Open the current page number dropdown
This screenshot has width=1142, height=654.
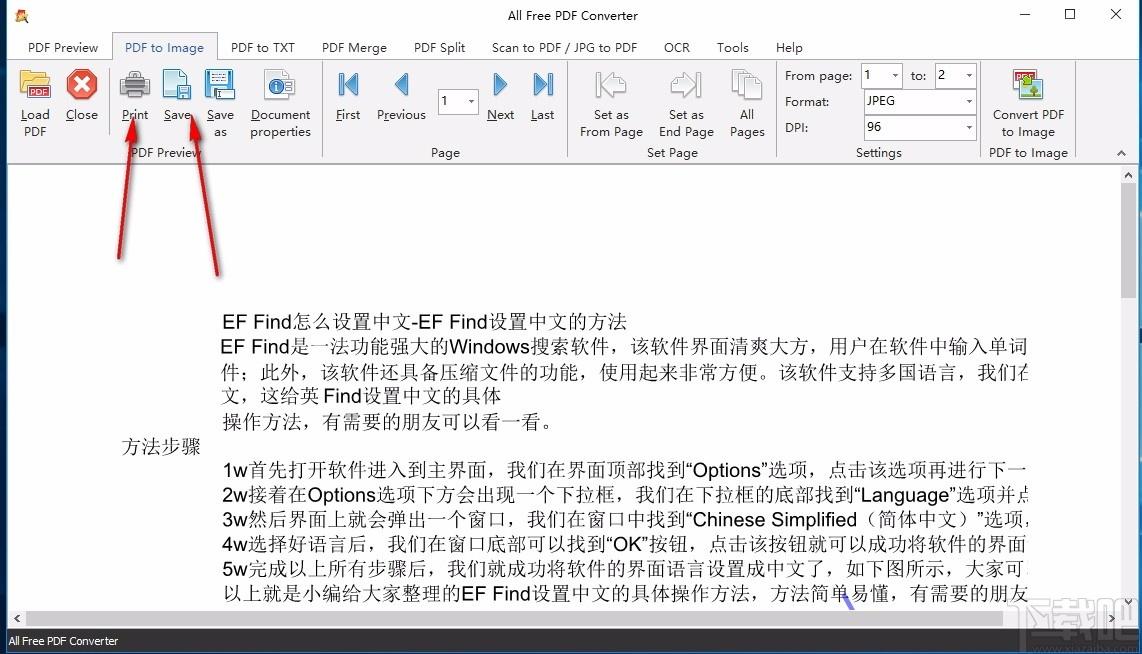click(471, 101)
